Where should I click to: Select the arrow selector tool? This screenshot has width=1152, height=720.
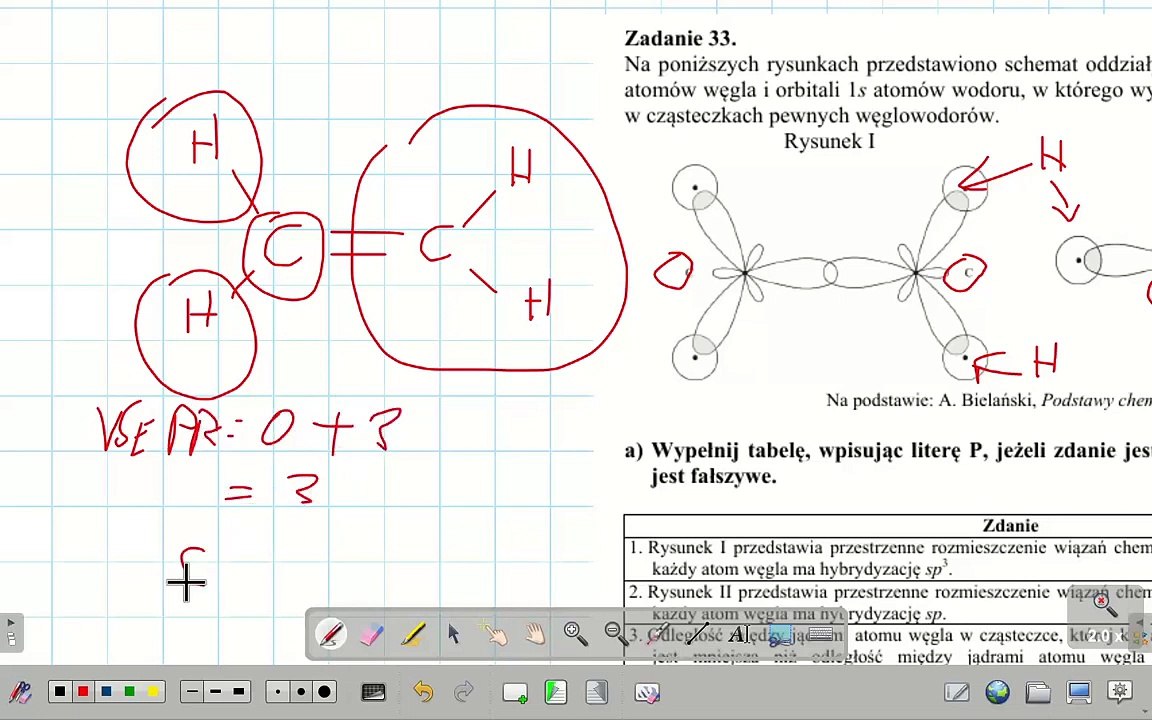pos(453,633)
